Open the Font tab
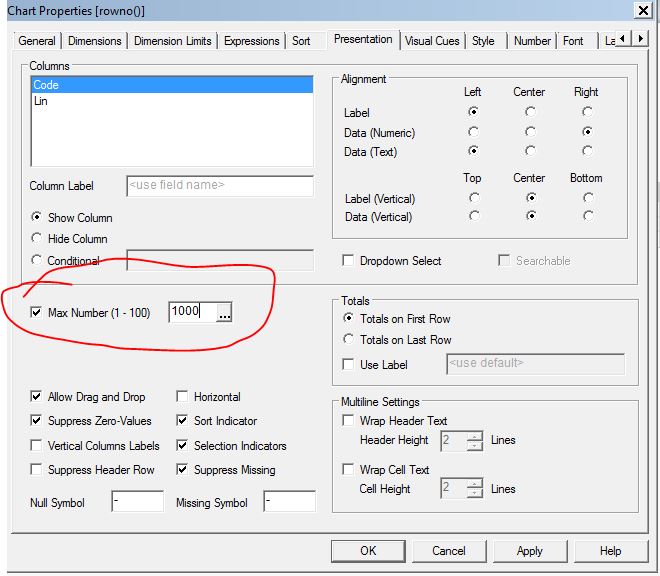This screenshot has height=576, width=660. [573, 41]
